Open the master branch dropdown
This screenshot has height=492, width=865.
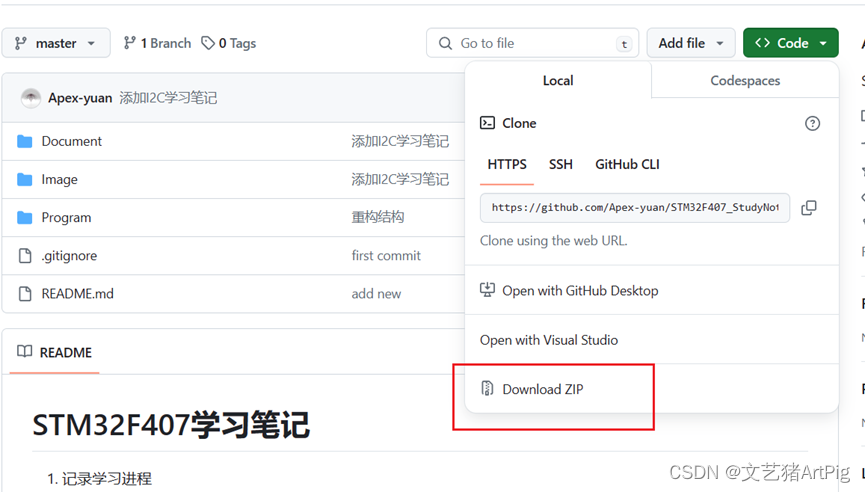pos(56,43)
